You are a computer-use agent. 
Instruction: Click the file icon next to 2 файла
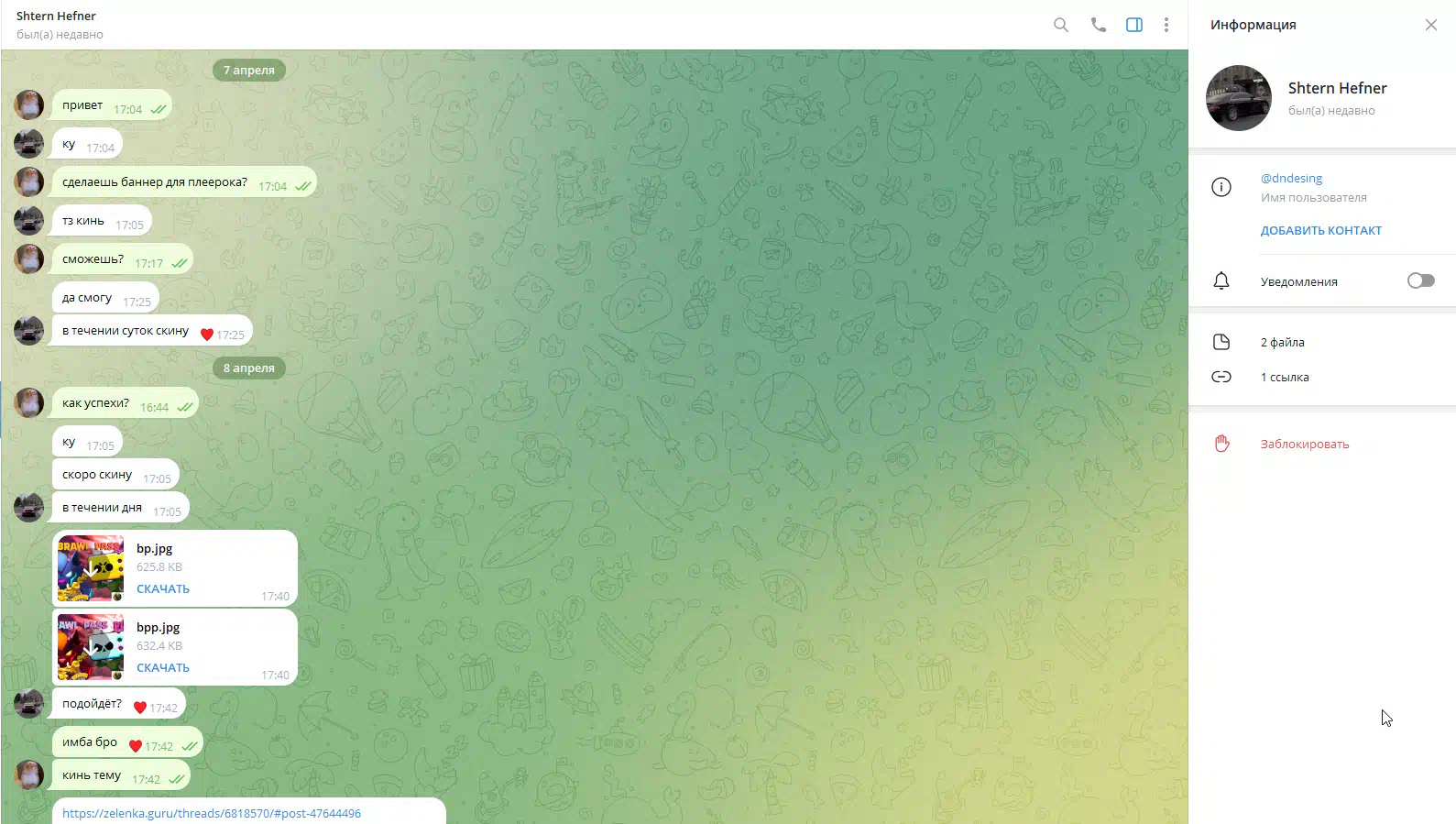pyautogui.click(x=1221, y=342)
